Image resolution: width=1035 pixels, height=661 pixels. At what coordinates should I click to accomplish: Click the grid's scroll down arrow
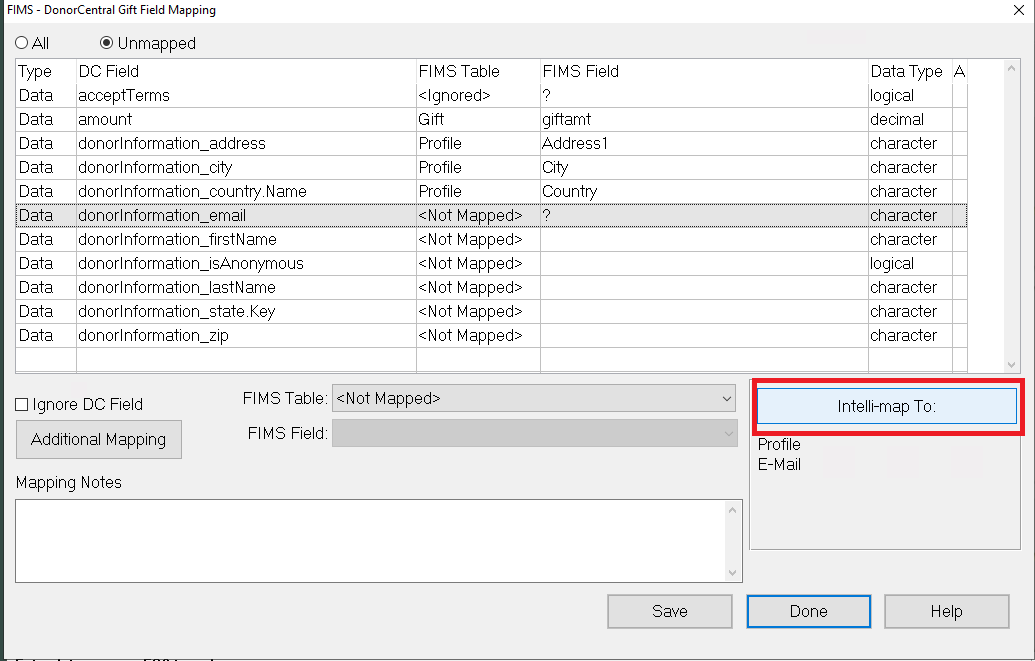[1011, 365]
